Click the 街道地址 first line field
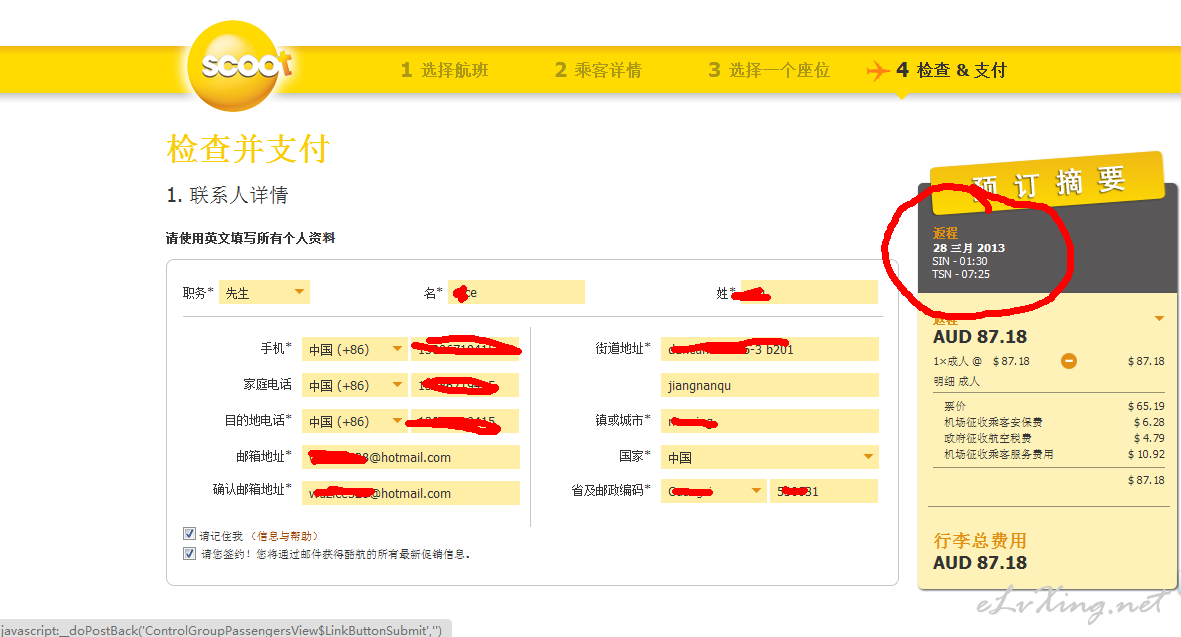1181x637 pixels. pos(770,349)
